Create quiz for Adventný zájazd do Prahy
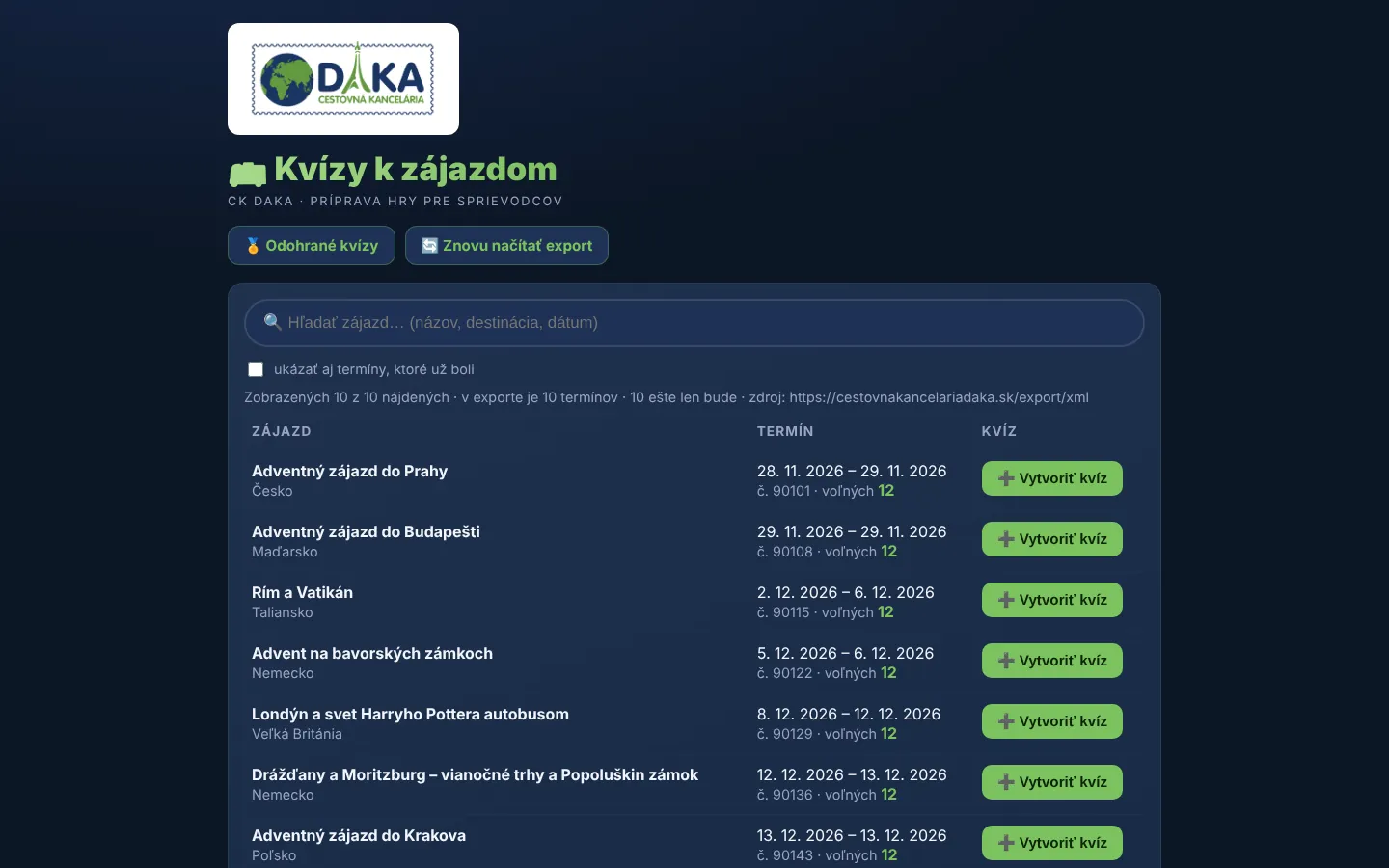This screenshot has height=868, width=1389. click(1052, 478)
